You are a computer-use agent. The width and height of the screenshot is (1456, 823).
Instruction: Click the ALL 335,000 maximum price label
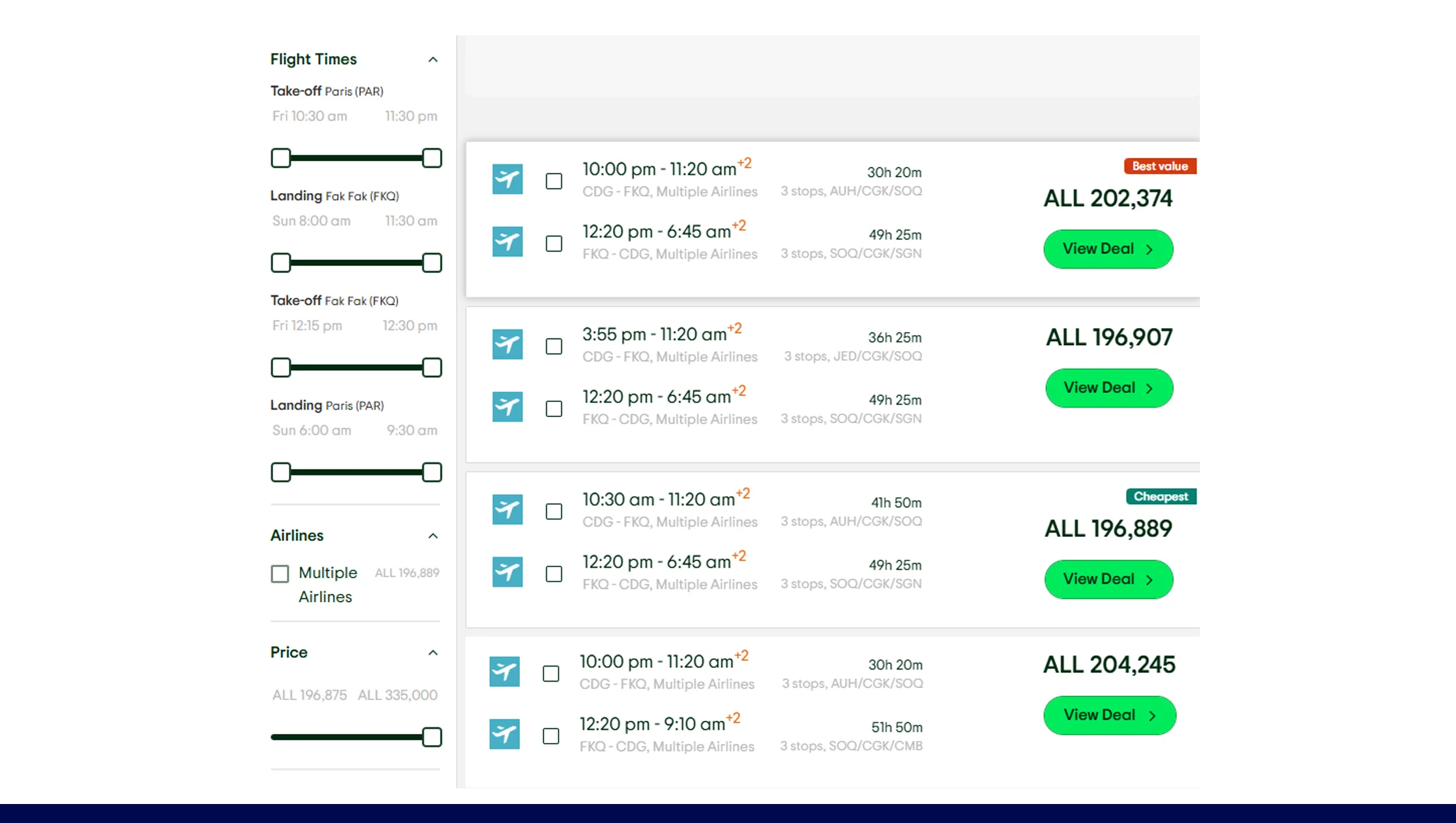point(398,695)
